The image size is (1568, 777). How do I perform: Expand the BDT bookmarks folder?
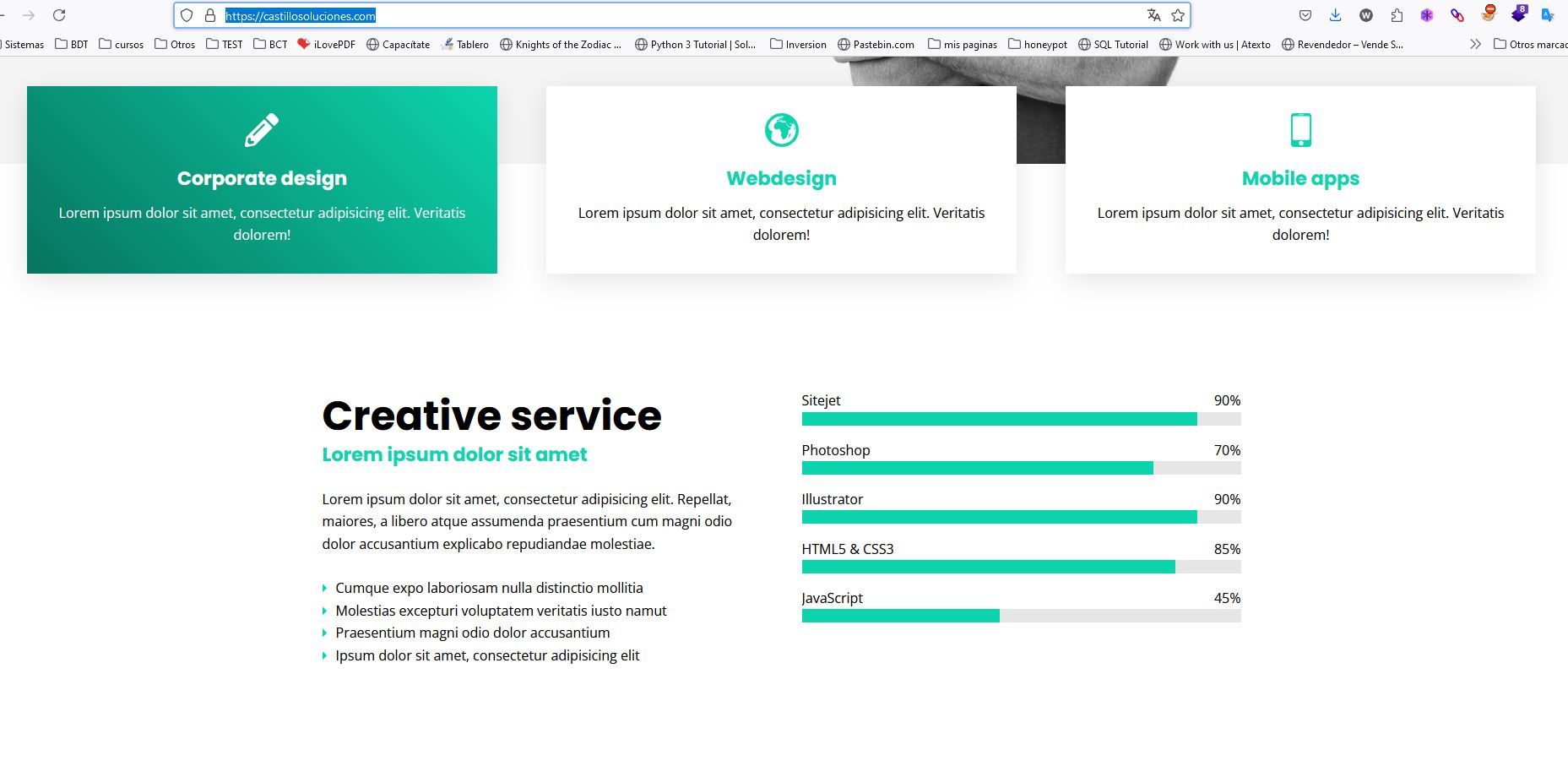(x=72, y=44)
